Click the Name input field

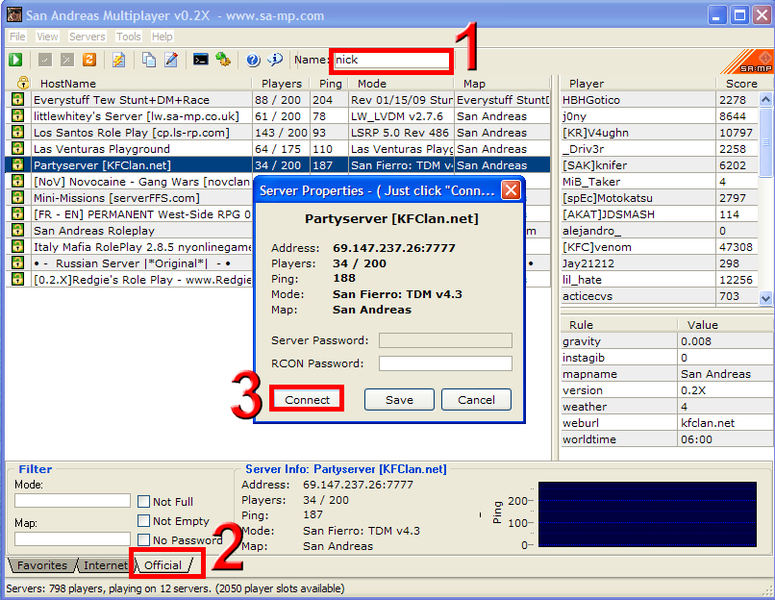pos(391,60)
